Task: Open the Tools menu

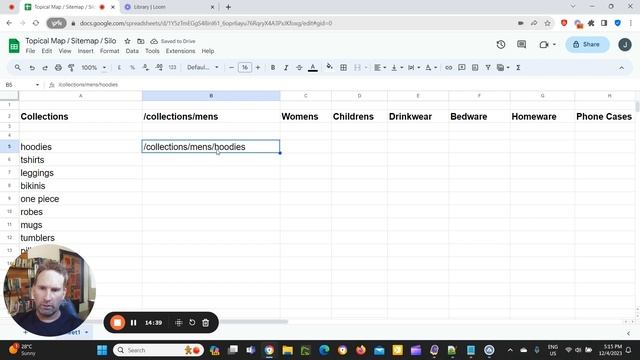Action: click(x=152, y=51)
